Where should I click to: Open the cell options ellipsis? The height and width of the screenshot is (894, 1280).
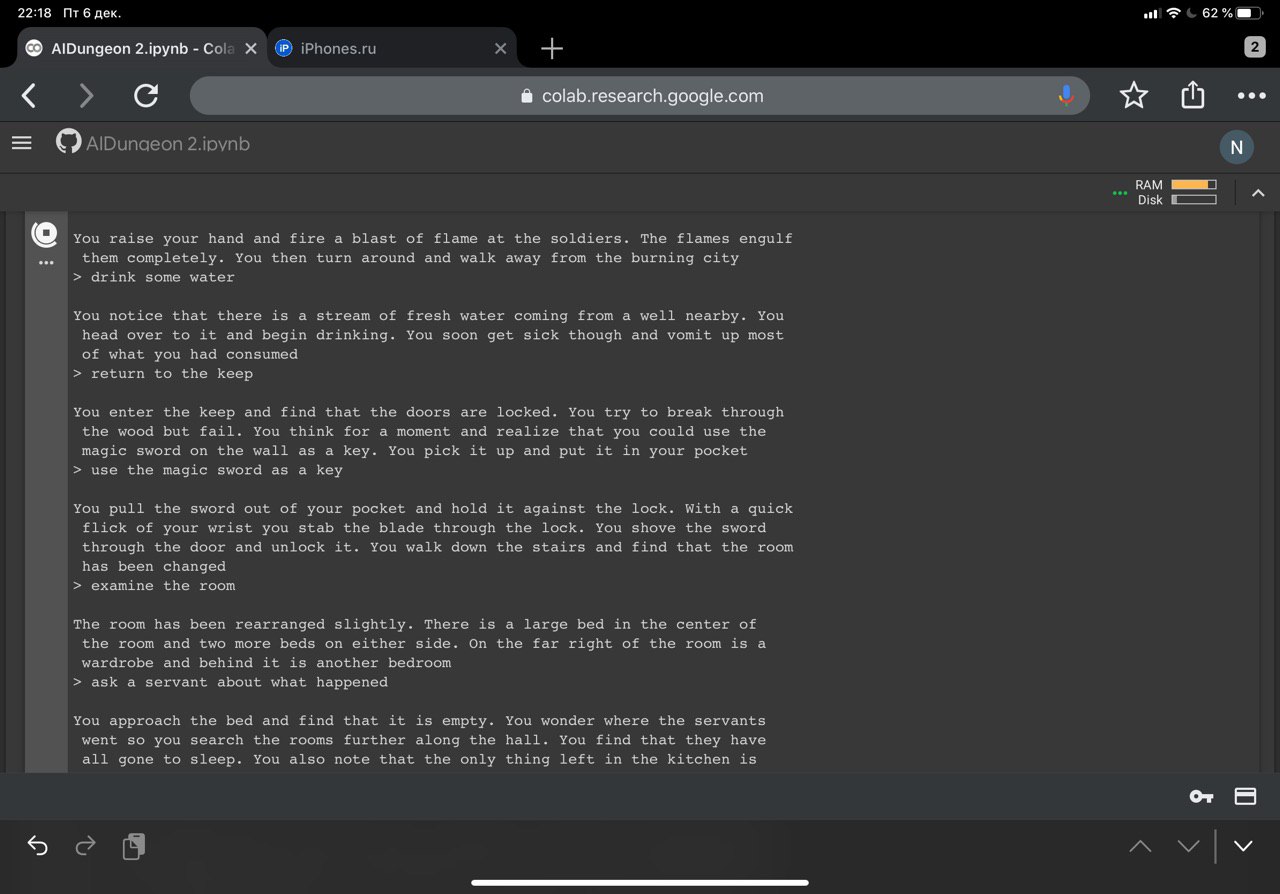(45, 263)
